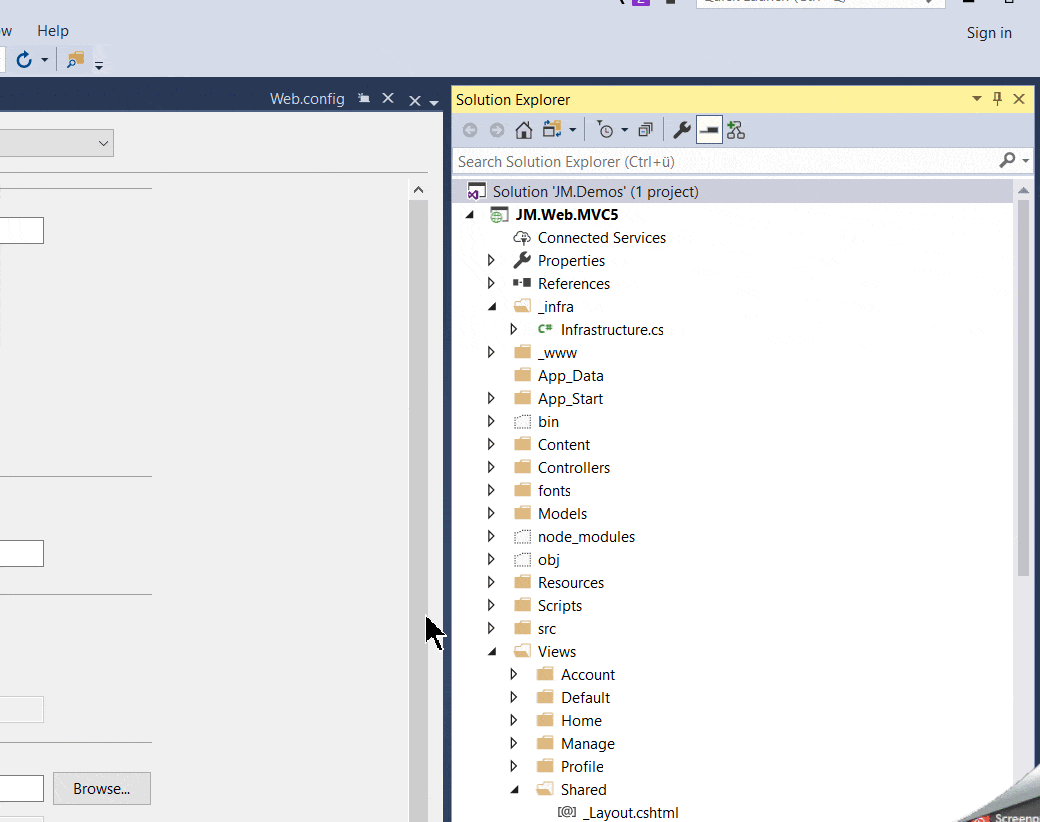Expand the Resources folder
Screen dimensions: 1040x822
coord(491,582)
